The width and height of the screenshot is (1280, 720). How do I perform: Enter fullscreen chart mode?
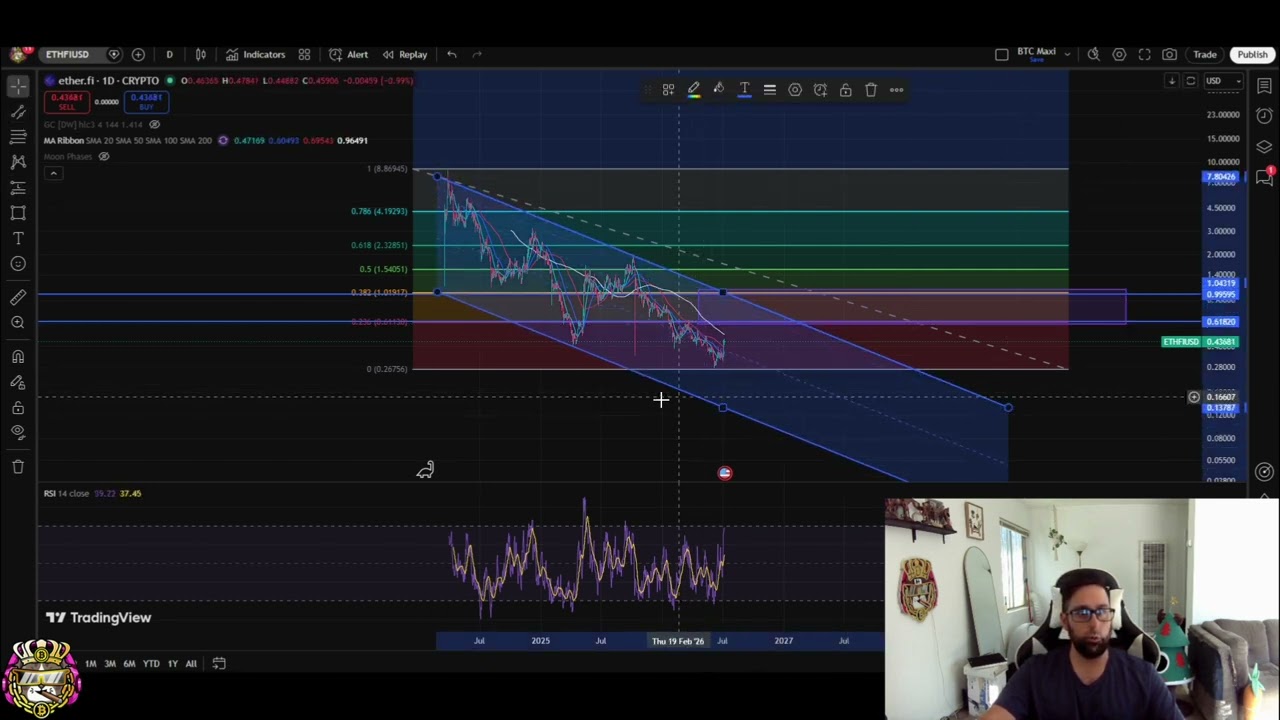pyautogui.click(x=1144, y=54)
